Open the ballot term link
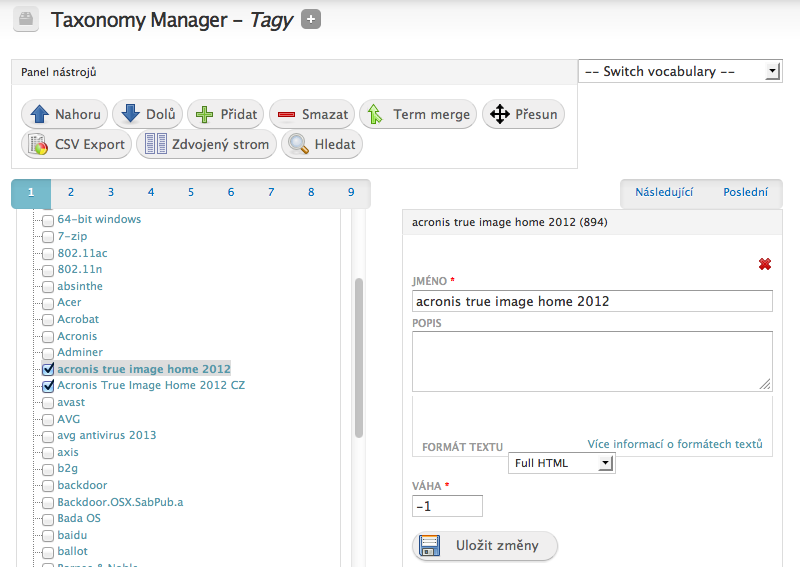The image size is (800, 567). click(72, 551)
